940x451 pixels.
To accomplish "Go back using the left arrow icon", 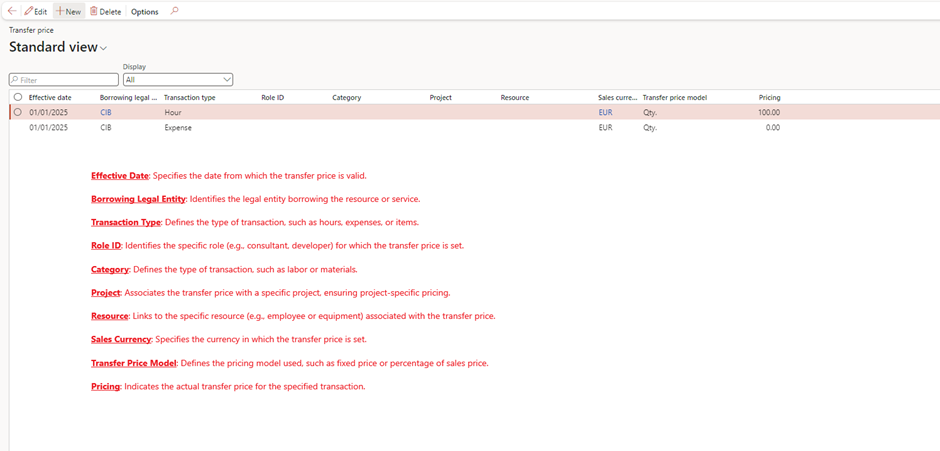I will click(x=11, y=11).
